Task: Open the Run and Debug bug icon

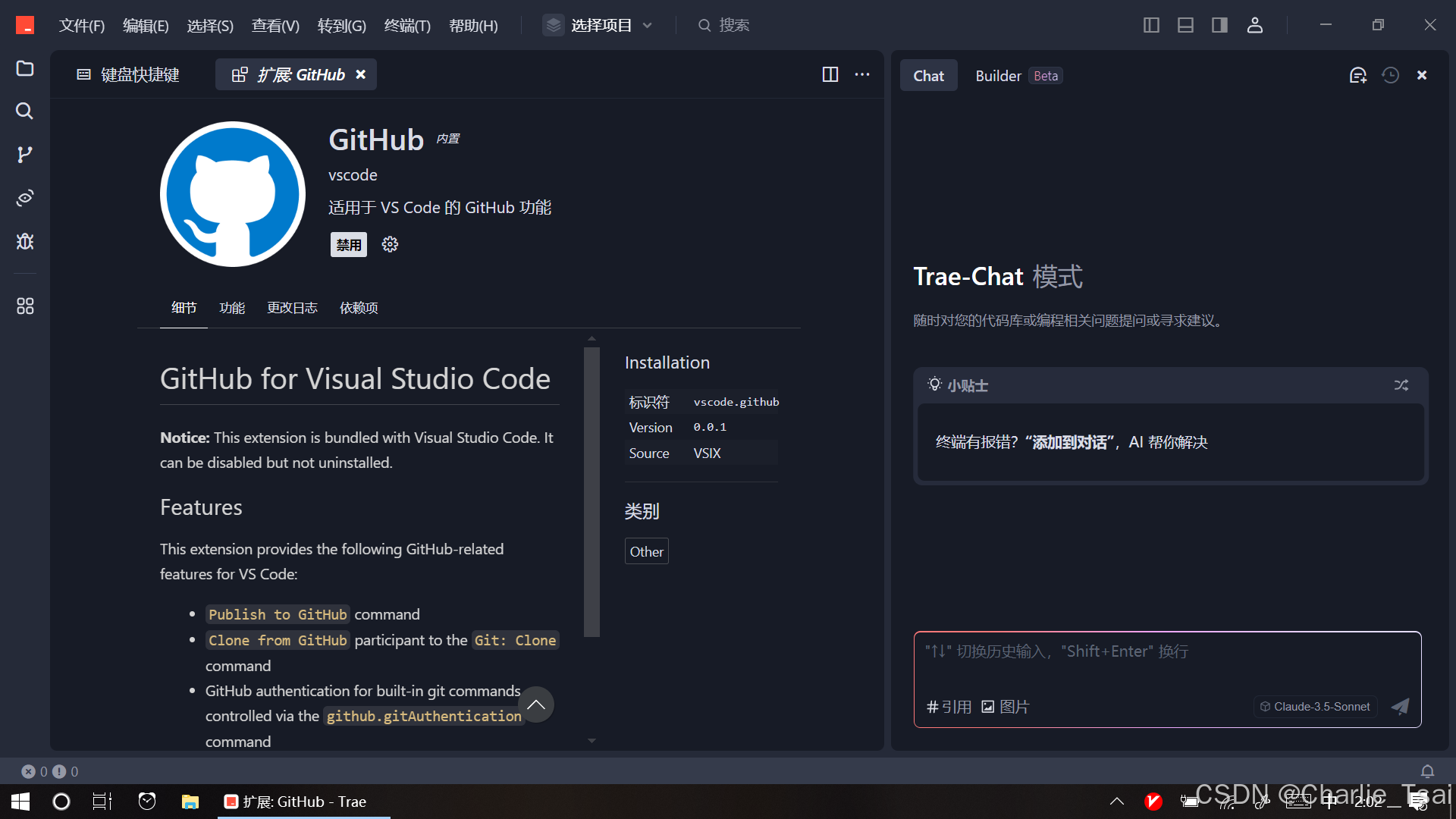Action: tap(25, 241)
